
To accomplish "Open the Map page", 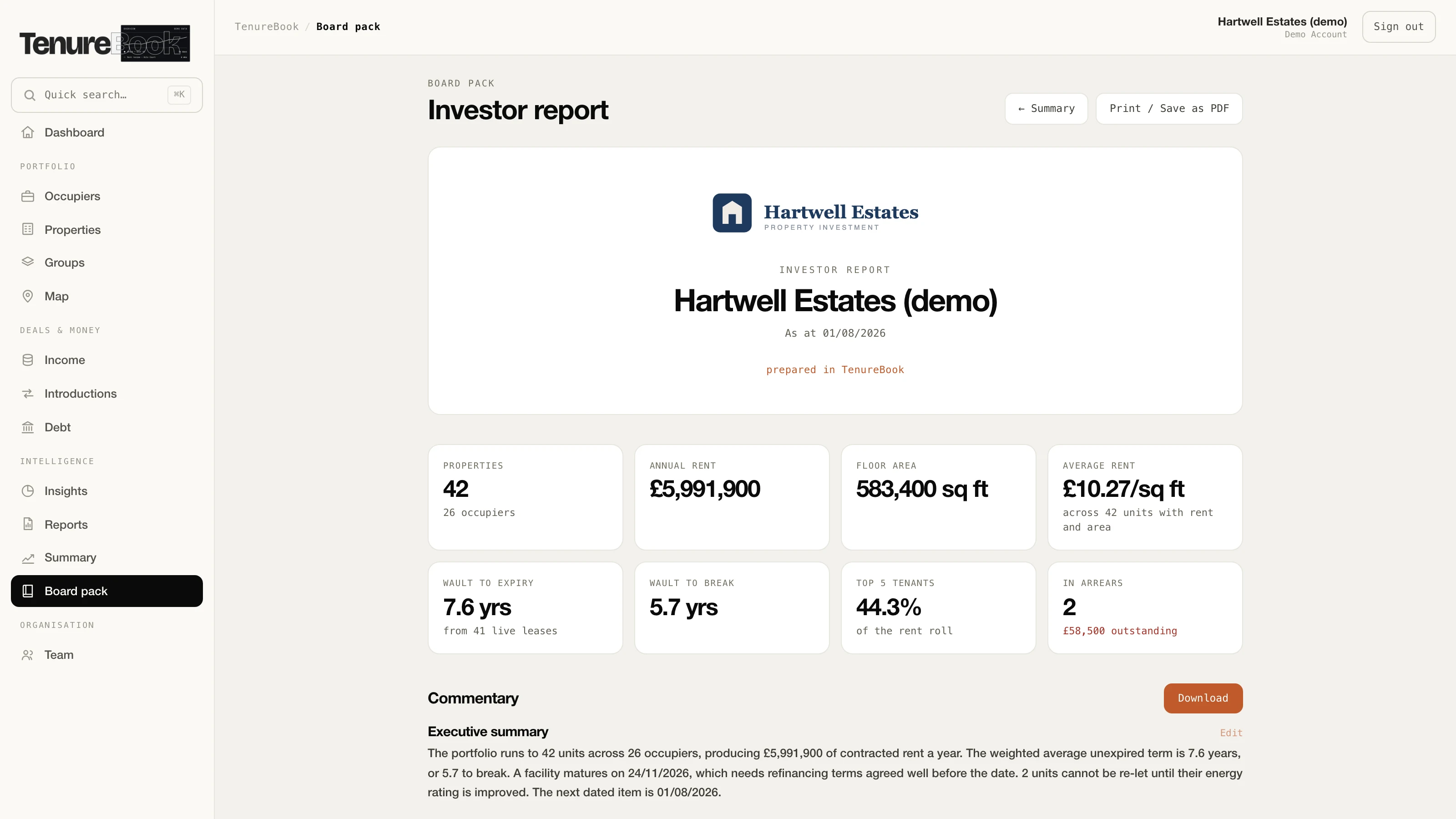I will (x=107, y=296).
